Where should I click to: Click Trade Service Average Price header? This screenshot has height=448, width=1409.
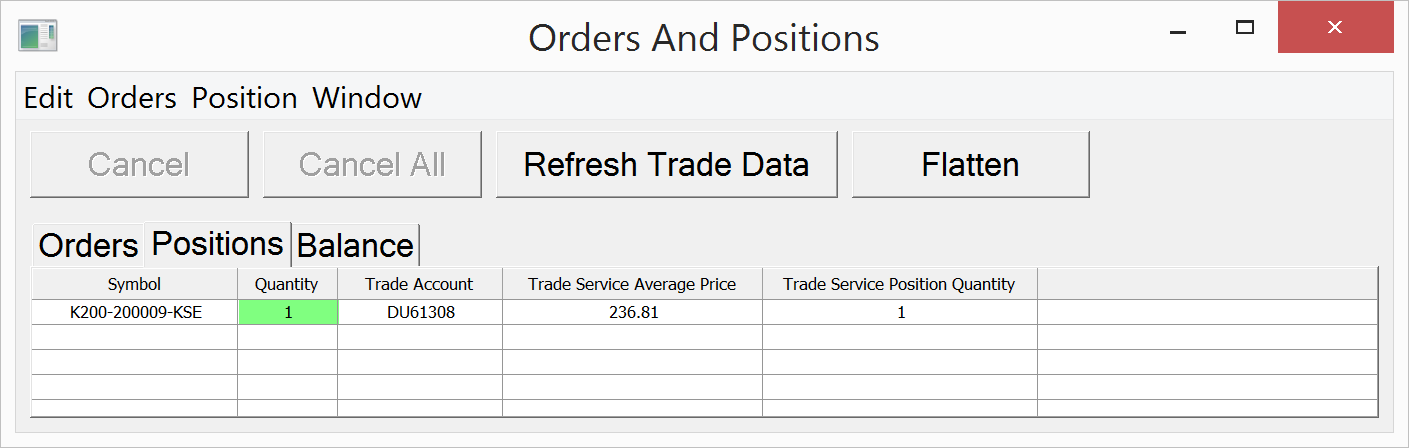632,284
